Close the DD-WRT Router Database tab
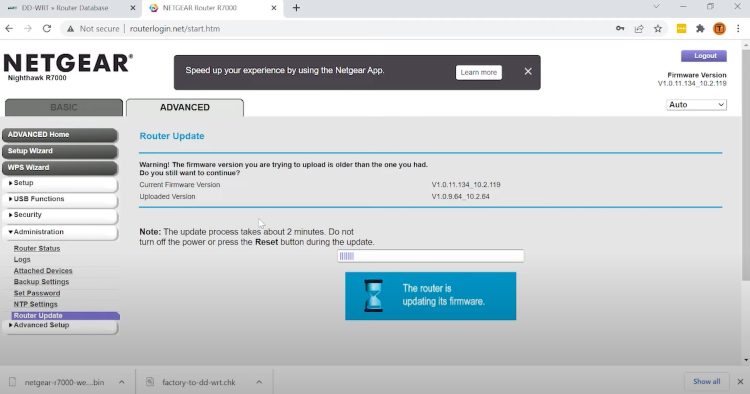This screenshot has height=394, width=750. [x=133, y=8]
